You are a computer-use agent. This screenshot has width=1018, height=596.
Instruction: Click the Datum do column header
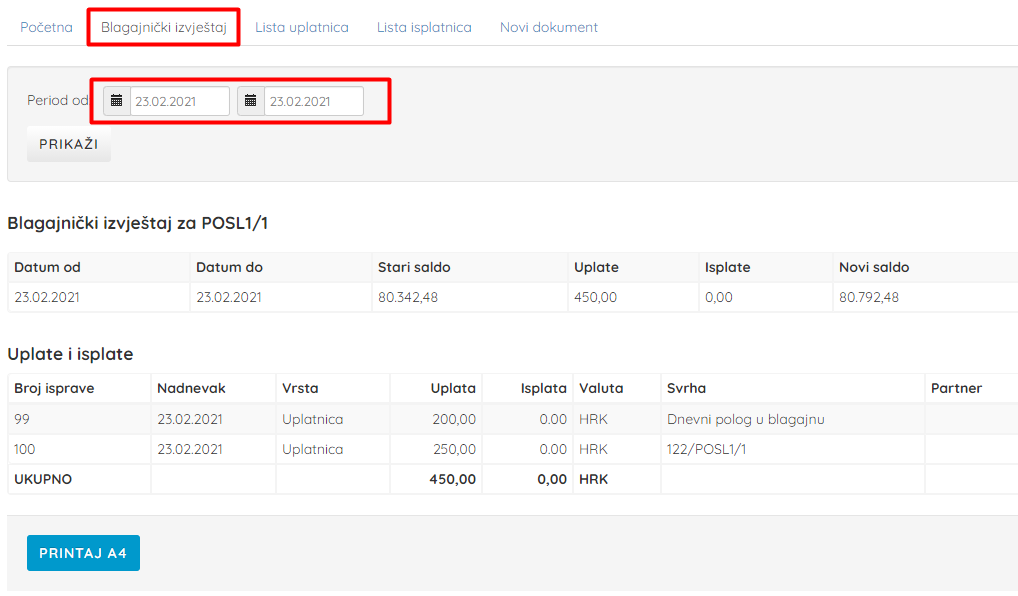tap(229, 267)
